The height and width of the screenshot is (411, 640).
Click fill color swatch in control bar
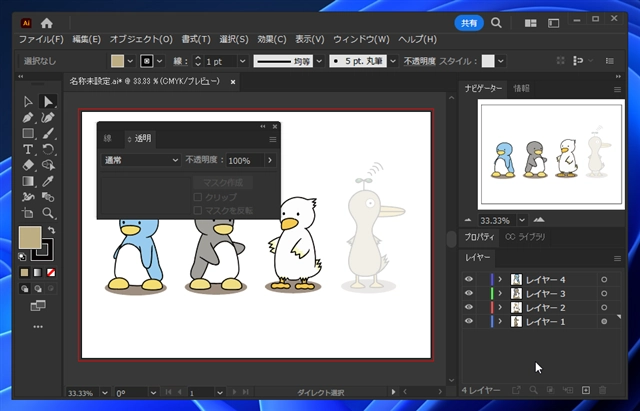tap(118, 61)
